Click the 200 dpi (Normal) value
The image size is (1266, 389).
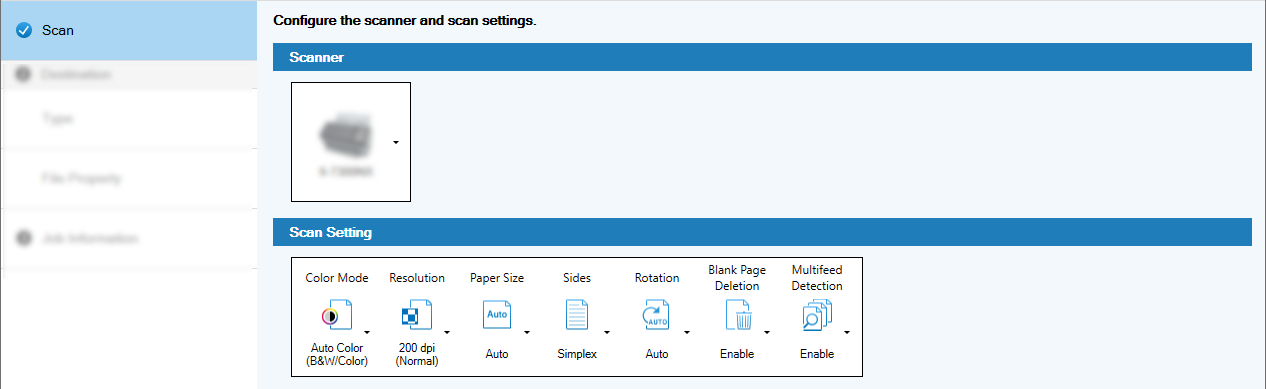(x=417, y=355)
